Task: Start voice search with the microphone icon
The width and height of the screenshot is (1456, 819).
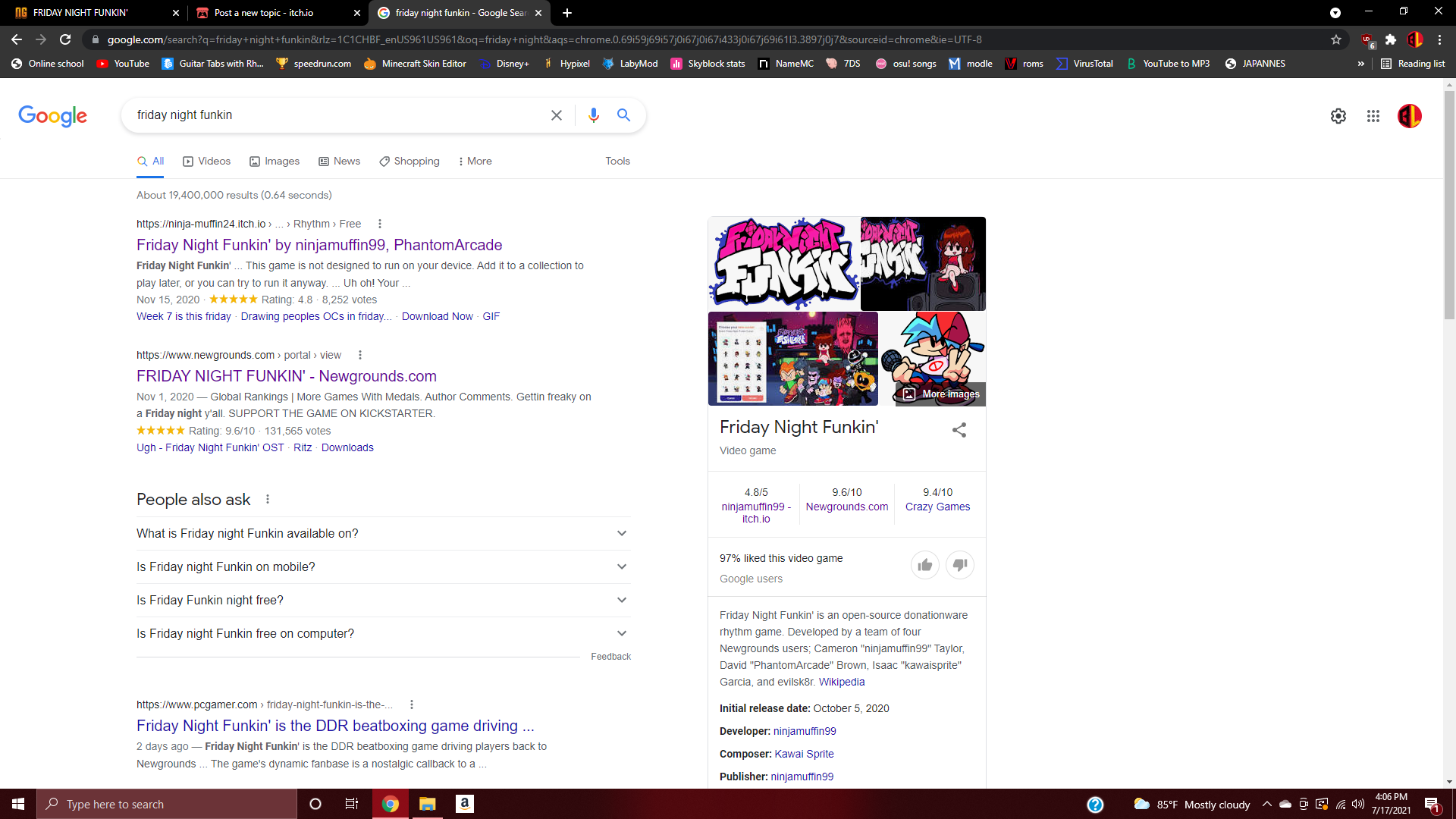Action: [594, 115]
